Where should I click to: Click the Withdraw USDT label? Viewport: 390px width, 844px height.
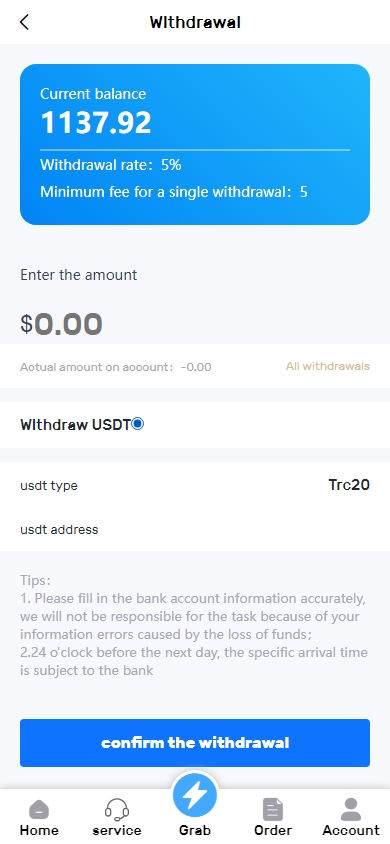pyautogui.click(x=75, y=425)
